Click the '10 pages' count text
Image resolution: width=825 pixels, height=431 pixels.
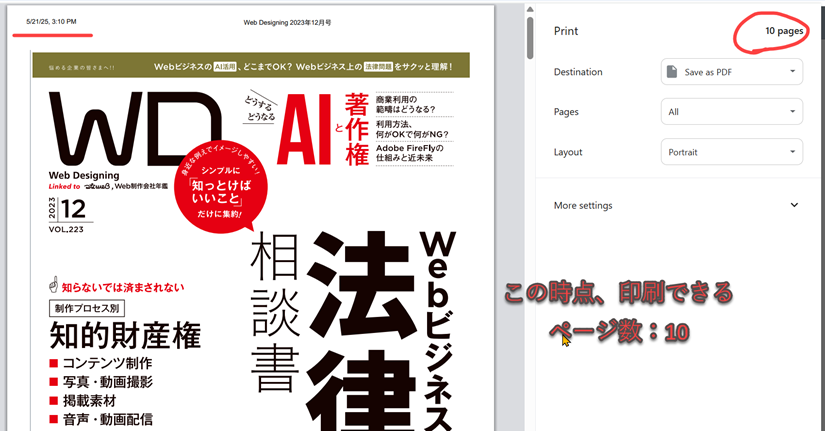click(784, 31)
